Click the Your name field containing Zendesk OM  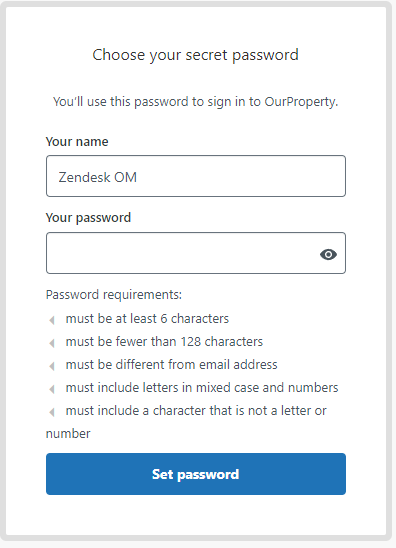click(196, 176)
